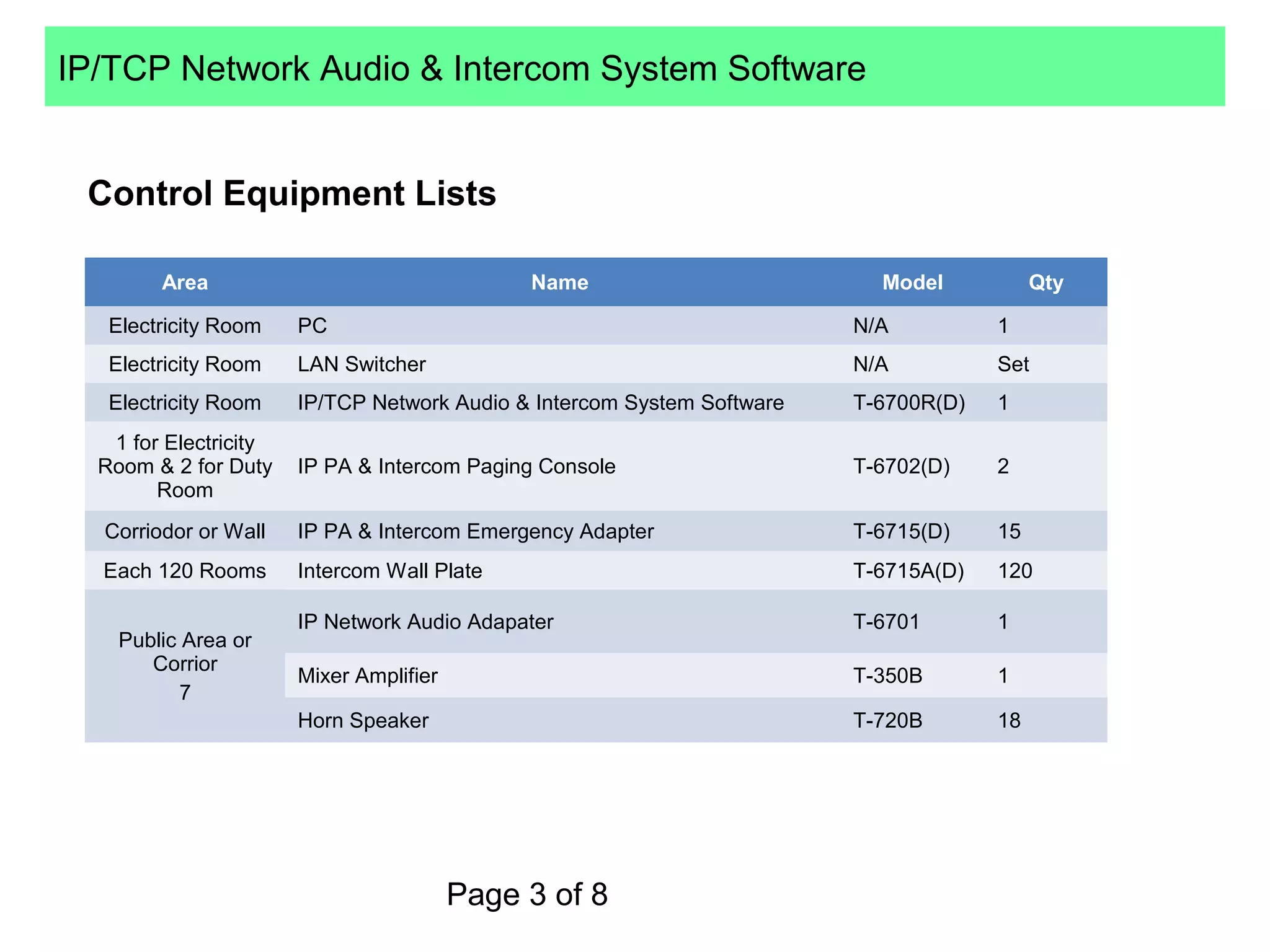The image size is (1270, 952).
Task: Click 'IP PA & Intercom Paging Console'
Action: click(456, 466)
